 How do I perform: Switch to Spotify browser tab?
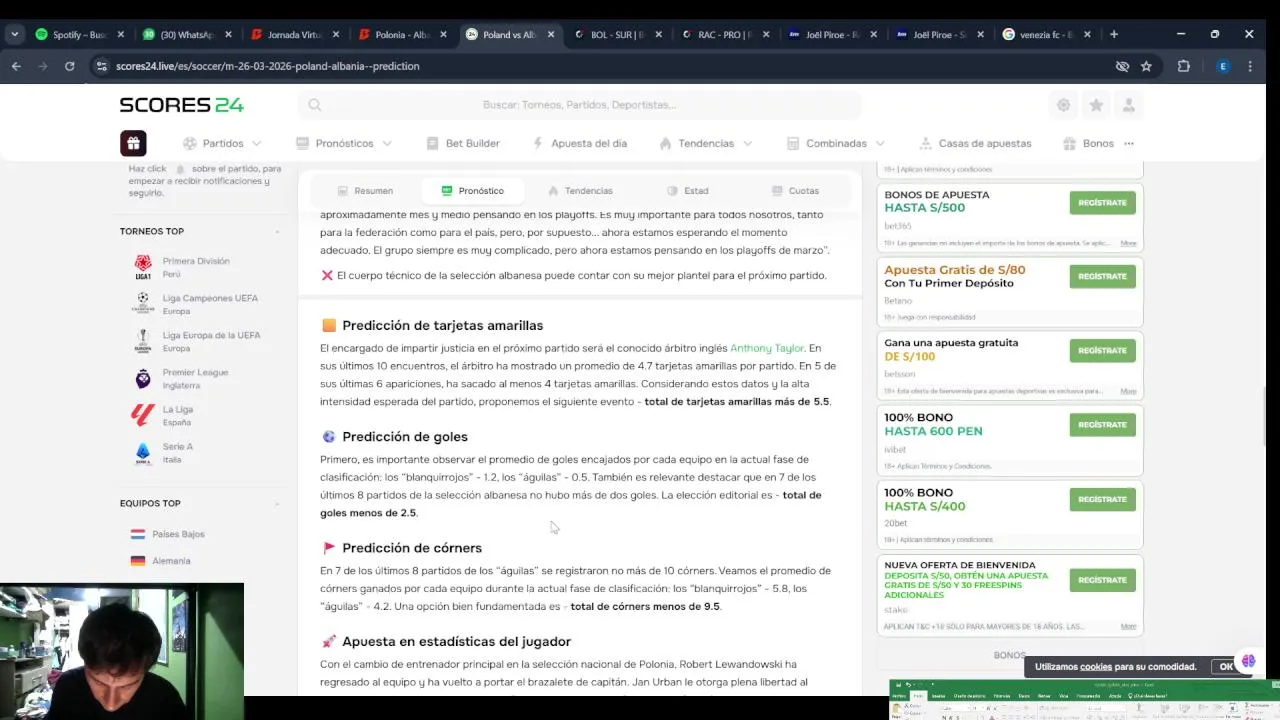[80, 34]
